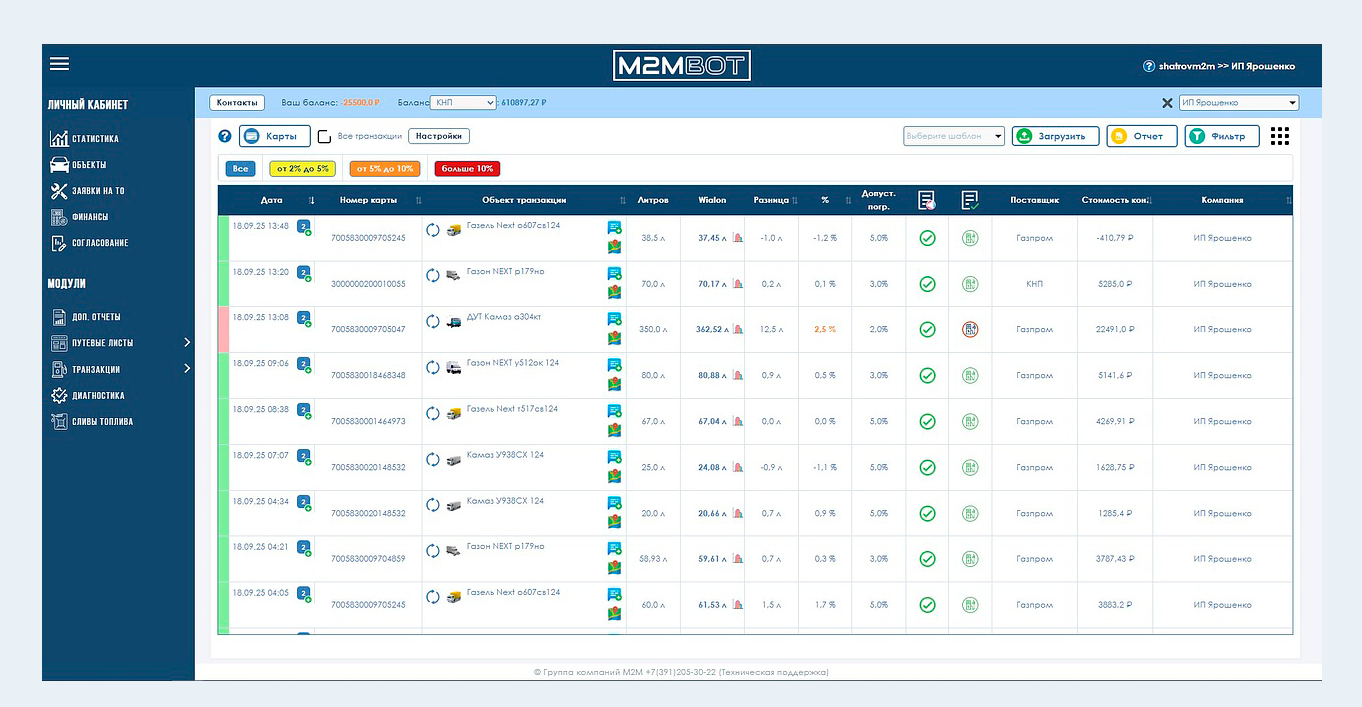Expand the Путевые листы submenu
The height and width of the screenshot is (707, 1362).
(x=118, y=343)
